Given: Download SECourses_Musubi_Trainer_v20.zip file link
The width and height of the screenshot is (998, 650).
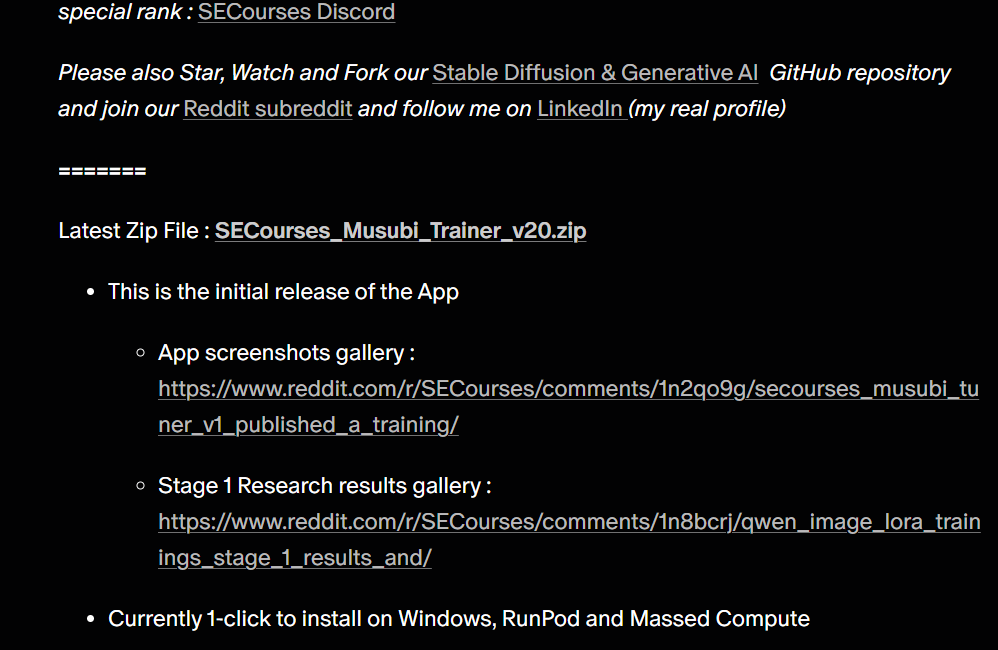Looking at the screenshot, I should pyautogui.click(x=400, y=231).
